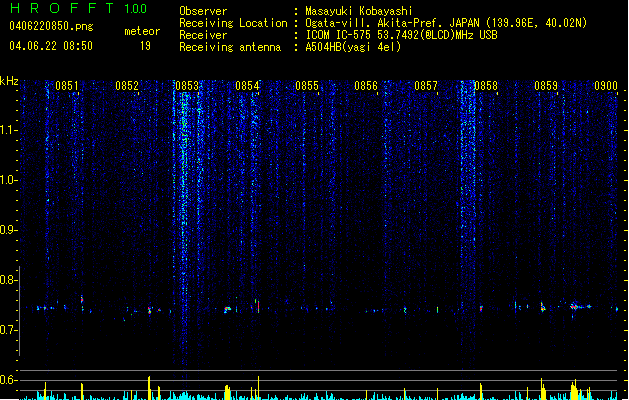The image size is (629, 400).
Task: Click the 0855 time marker
Action: [x=307, y=86]
